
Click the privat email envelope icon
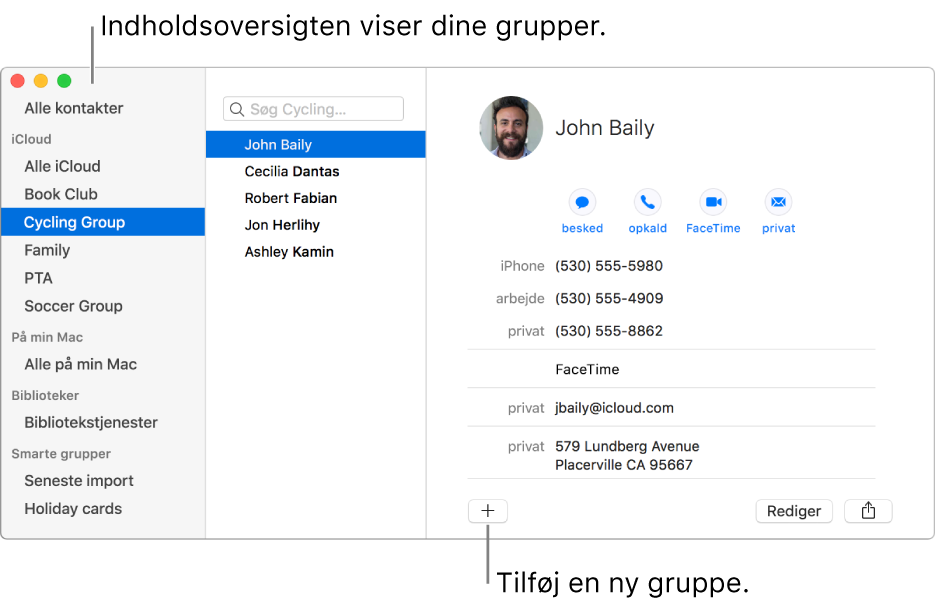(x=778, y=202)
